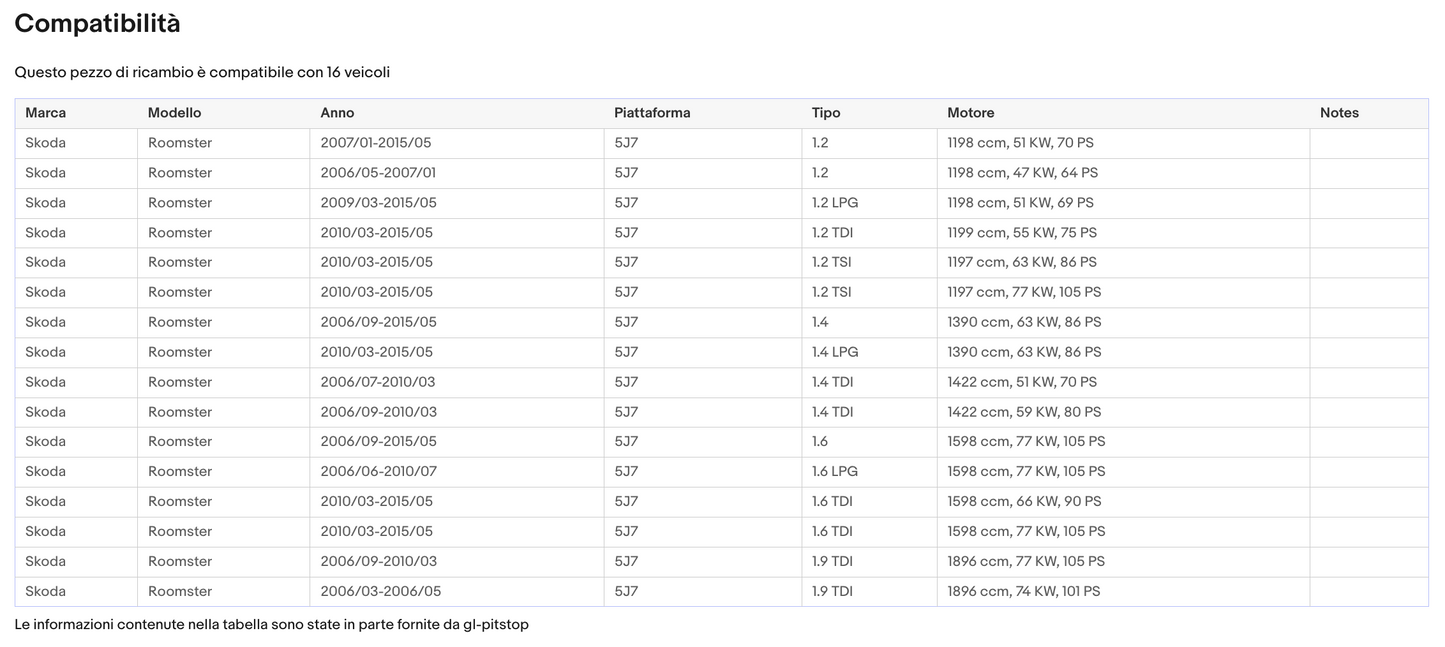Click the Piattaforma column header
The height and width of the screenshot is (647, 1445).
652,113
